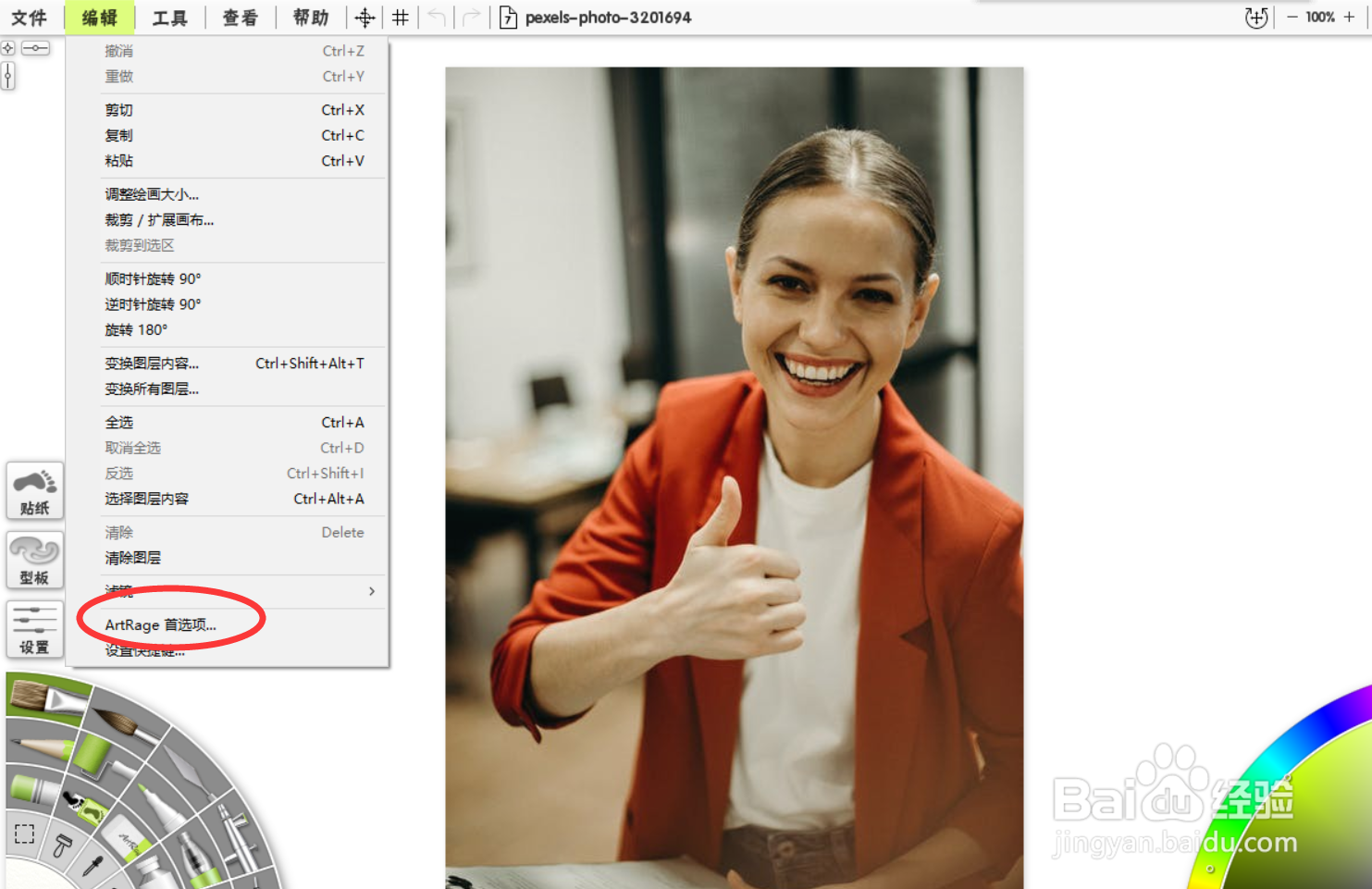The width and height of the screenshot is (1372, 889).
Task: Zoom in with the plus button
Action: [x=1350, y=18]
